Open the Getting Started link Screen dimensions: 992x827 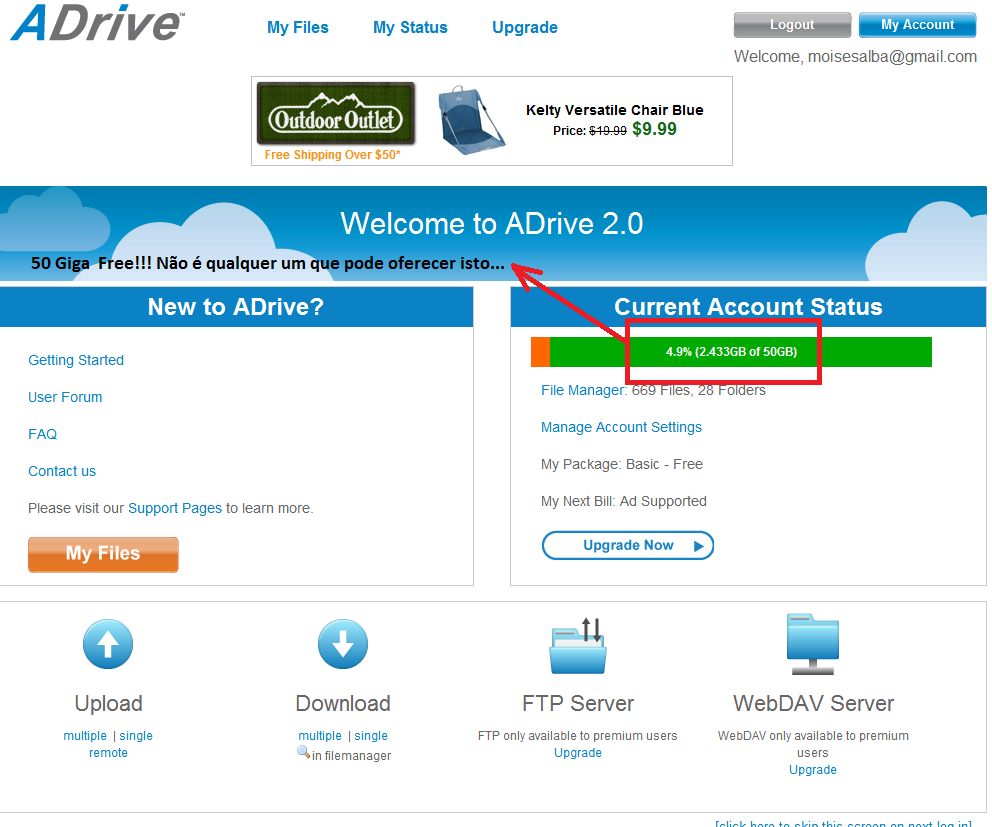coord(76,360)
